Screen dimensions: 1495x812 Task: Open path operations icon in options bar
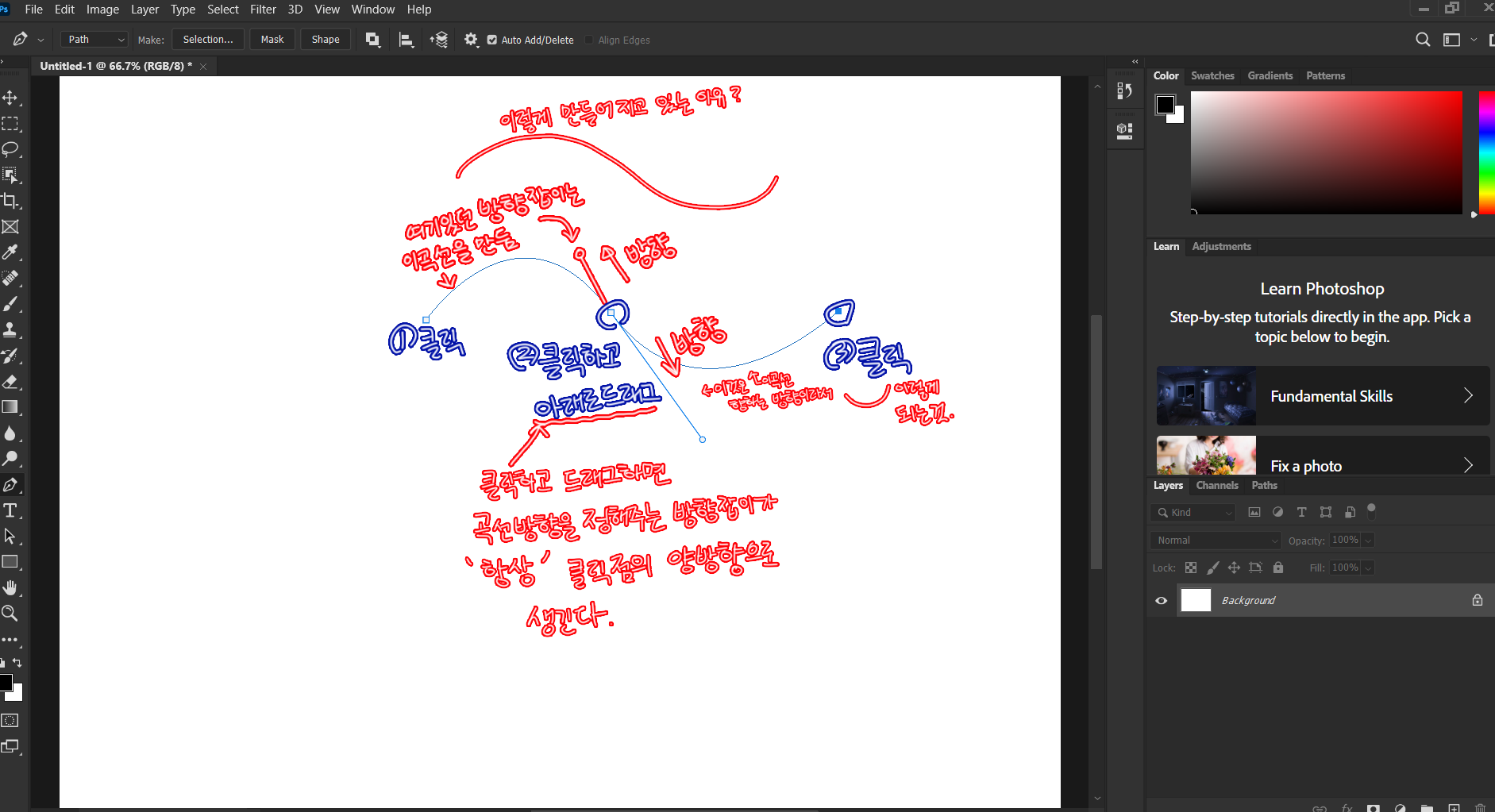click(372, 40)
